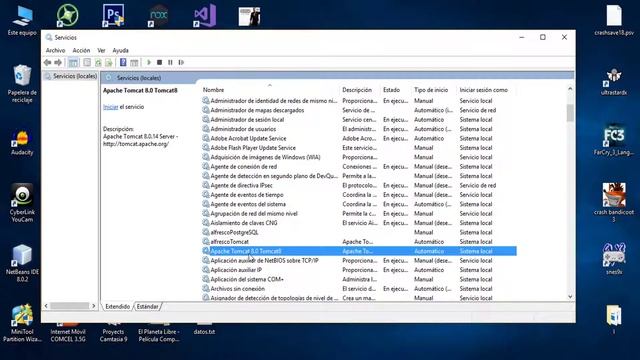Viewport: 640px width, 360px height.
Task: Open the ultrastardx desktop shortcut
Action: [614, 82]
